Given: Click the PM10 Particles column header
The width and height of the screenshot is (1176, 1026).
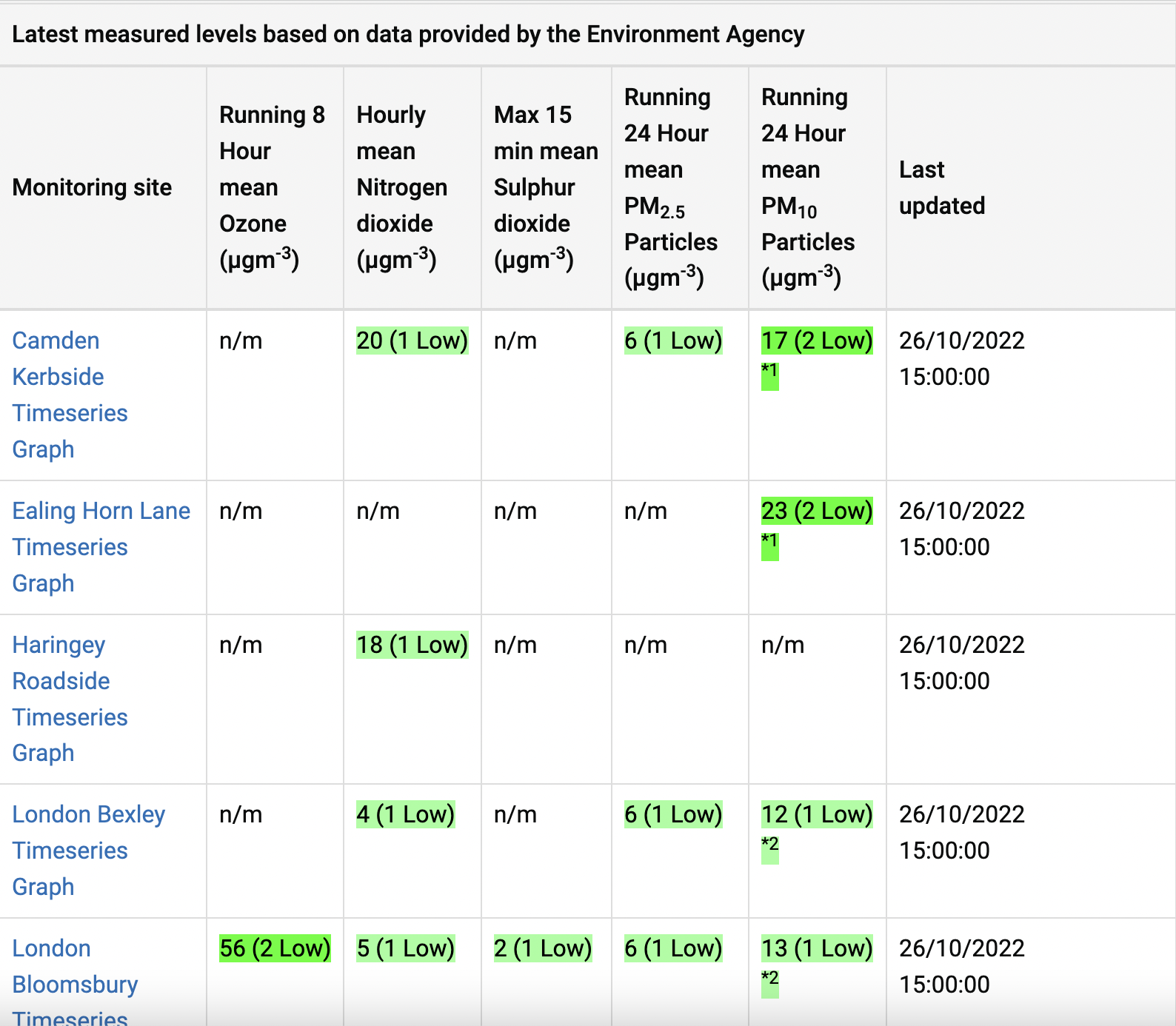Looking at the screenshot, I should (x=807, y=187).
